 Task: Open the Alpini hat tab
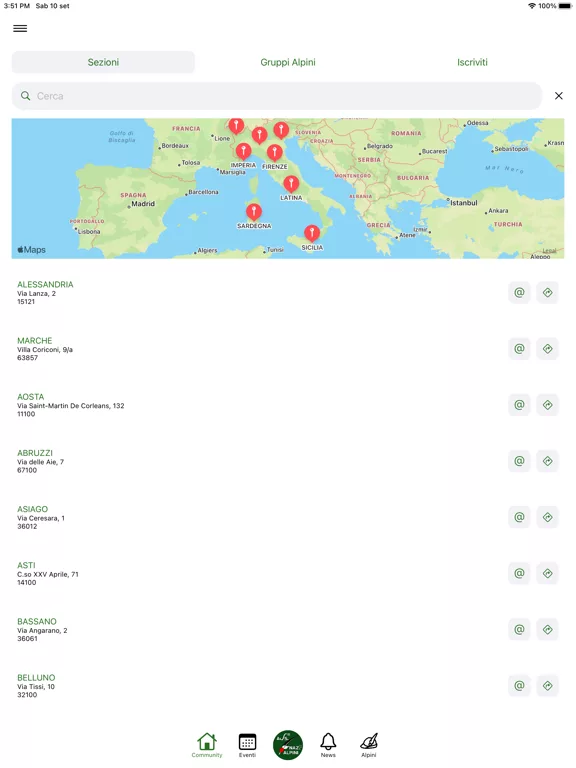point(369,745)
